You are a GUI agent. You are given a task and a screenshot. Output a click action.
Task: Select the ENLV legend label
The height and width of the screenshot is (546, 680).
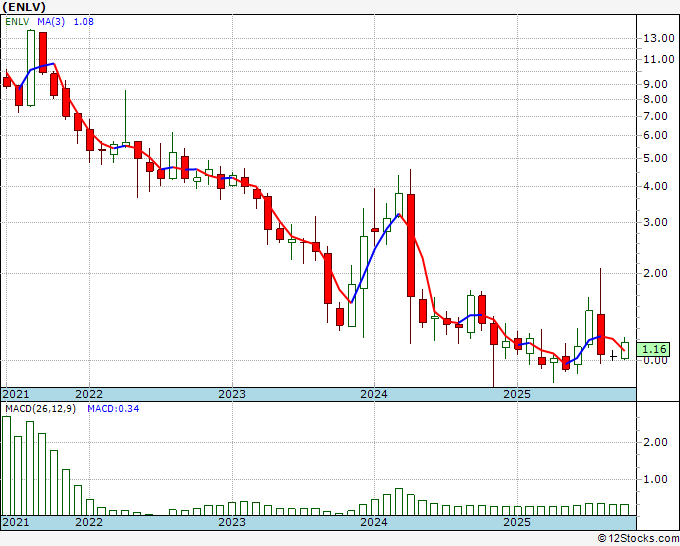click(x=17, y=21)
